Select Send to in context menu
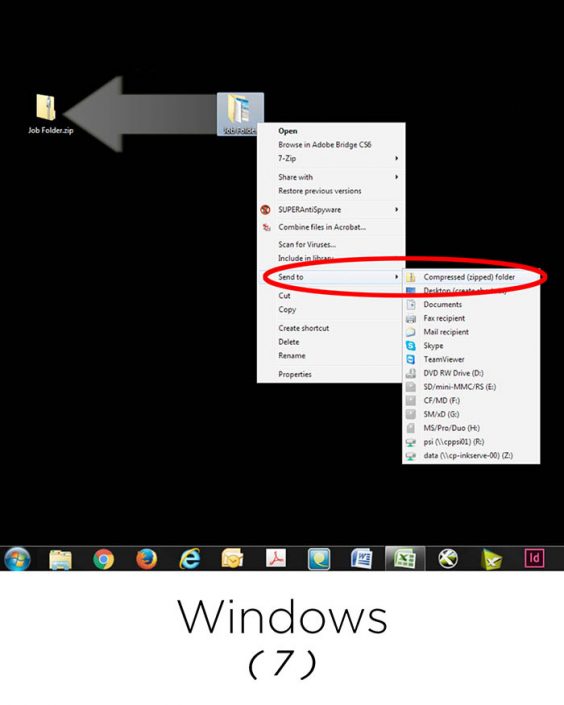Image resolution: width=564 pixels, height=705 pixels. (x=331, y=277)
